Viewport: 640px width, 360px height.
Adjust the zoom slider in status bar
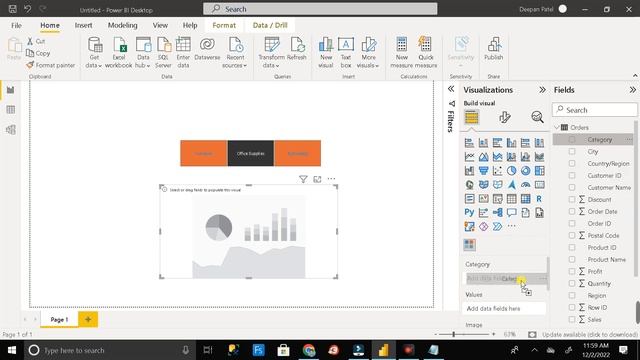[x=453, y=334]
